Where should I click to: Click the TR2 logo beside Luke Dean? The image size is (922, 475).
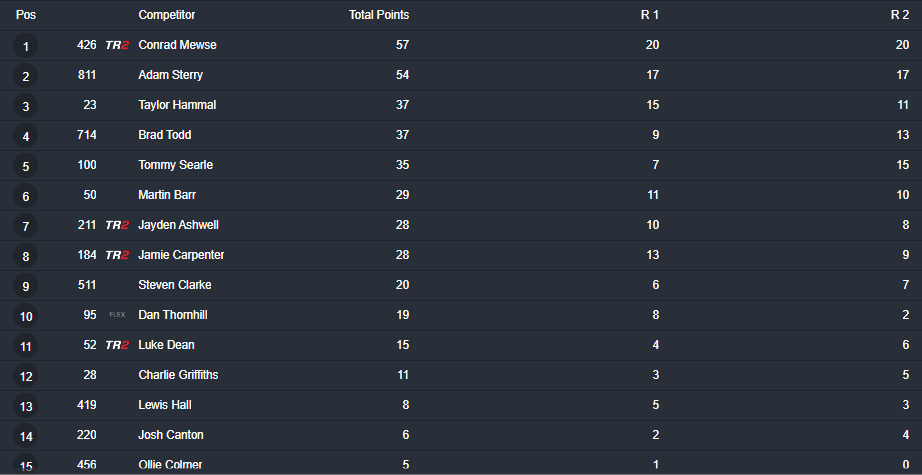click(117, 345)
